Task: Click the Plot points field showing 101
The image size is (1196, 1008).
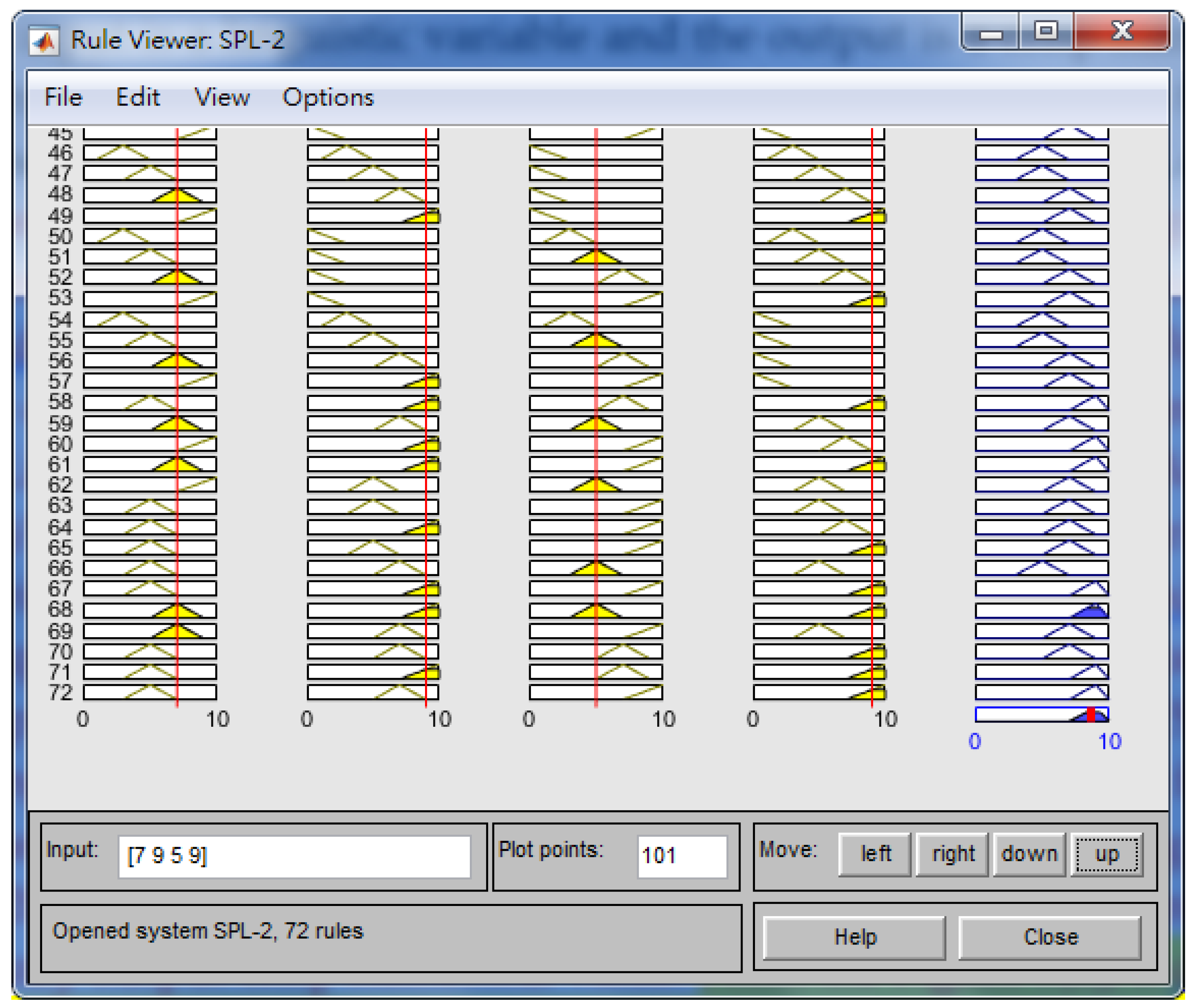Action: pos(682,856)
